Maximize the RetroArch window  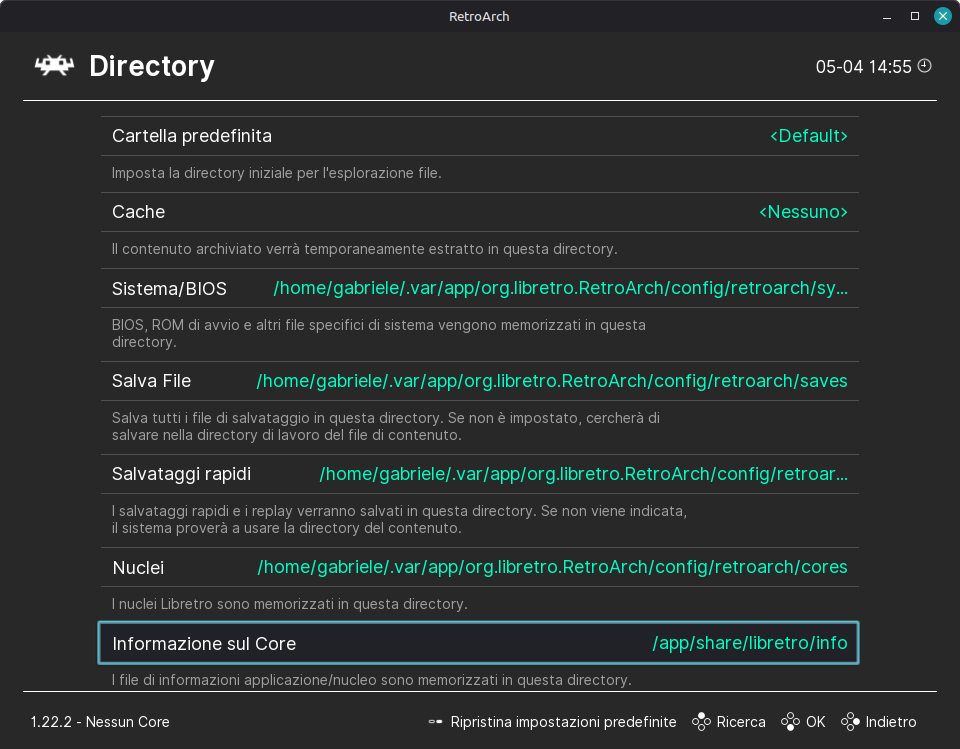[915, 17]
